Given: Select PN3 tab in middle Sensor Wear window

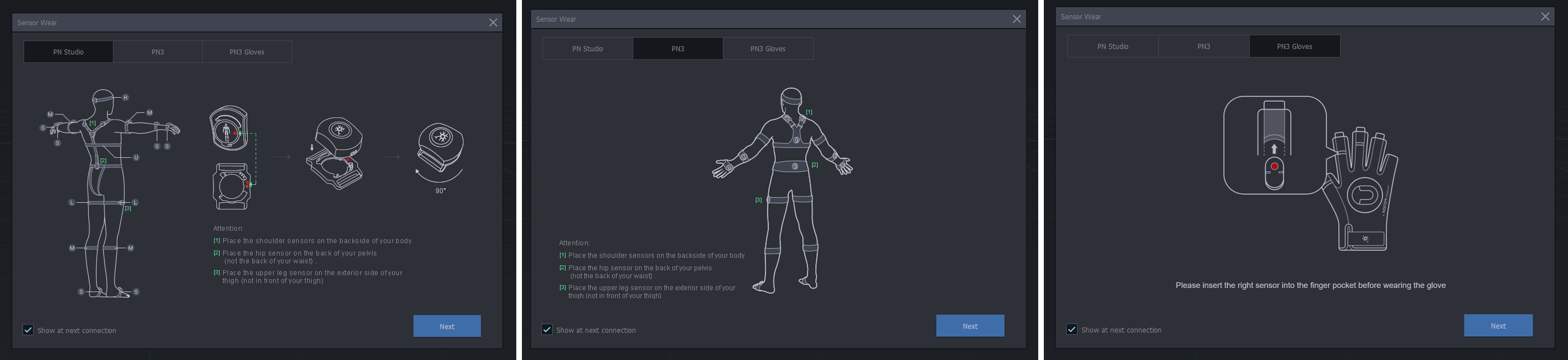Looking at the screenshot, I should coord(678,49).
